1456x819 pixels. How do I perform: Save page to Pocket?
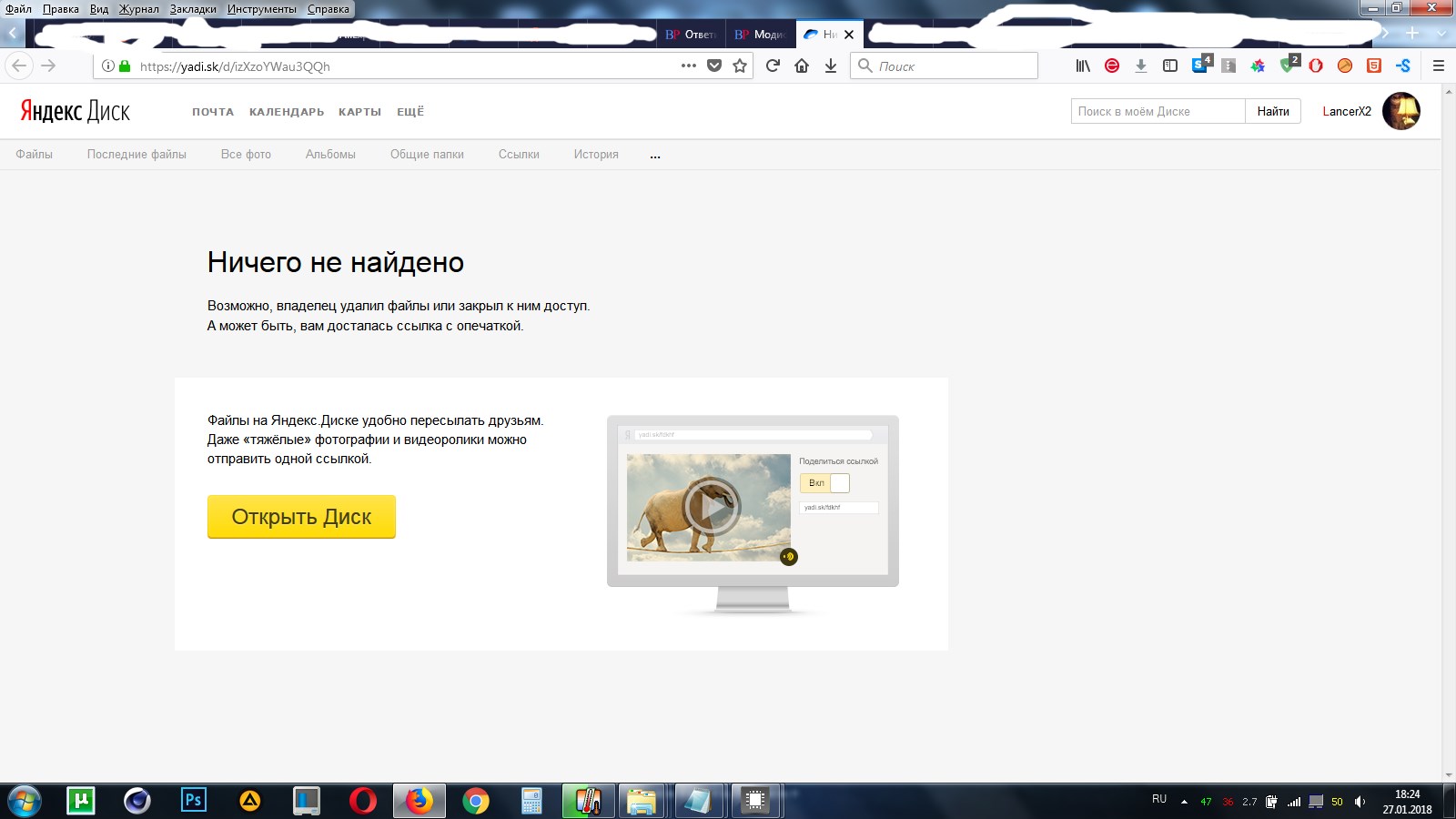pyautogui.click(x=714, y=66)
